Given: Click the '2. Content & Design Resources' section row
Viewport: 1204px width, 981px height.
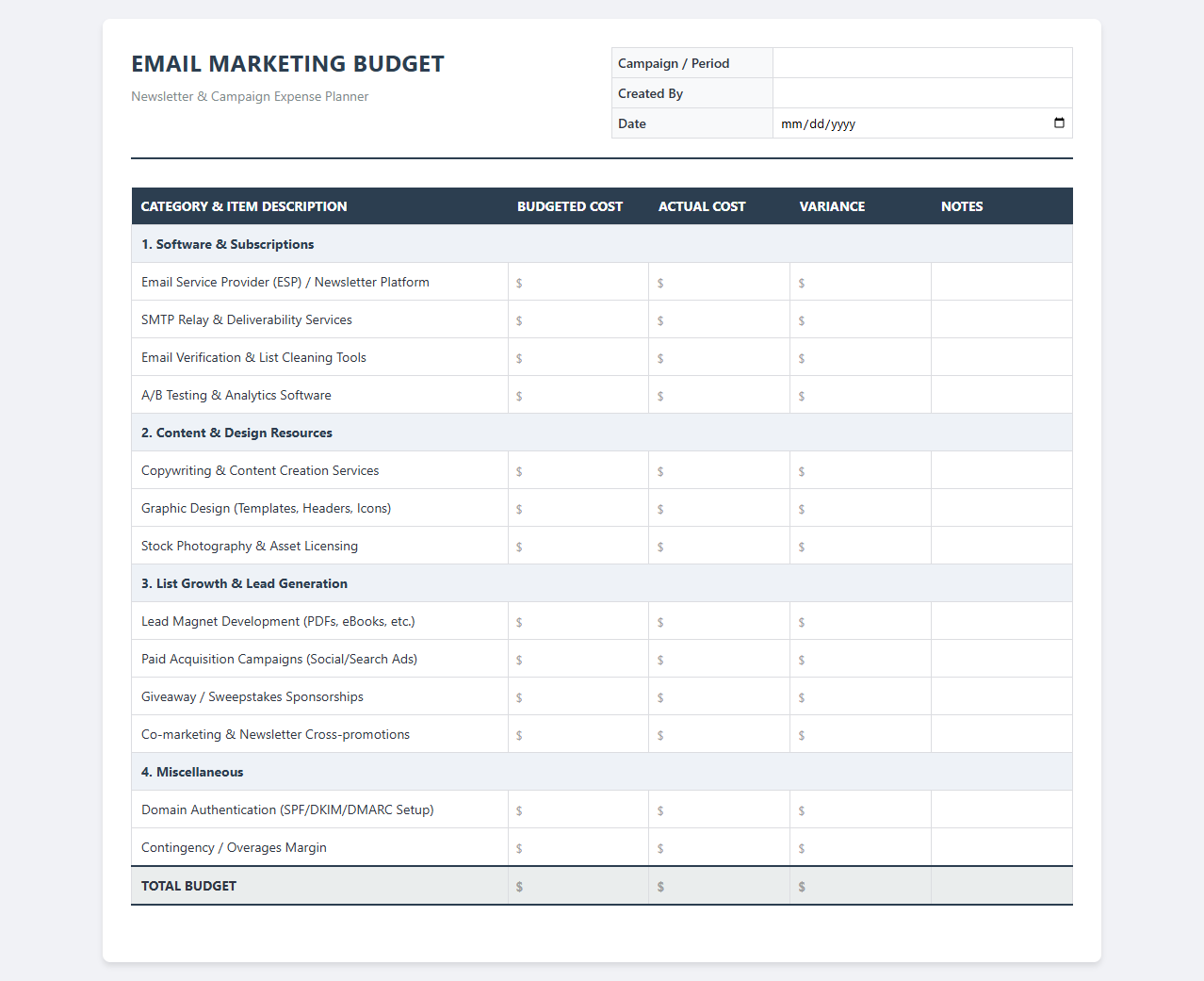Looking at the screenshot, I should coord(602,433).
